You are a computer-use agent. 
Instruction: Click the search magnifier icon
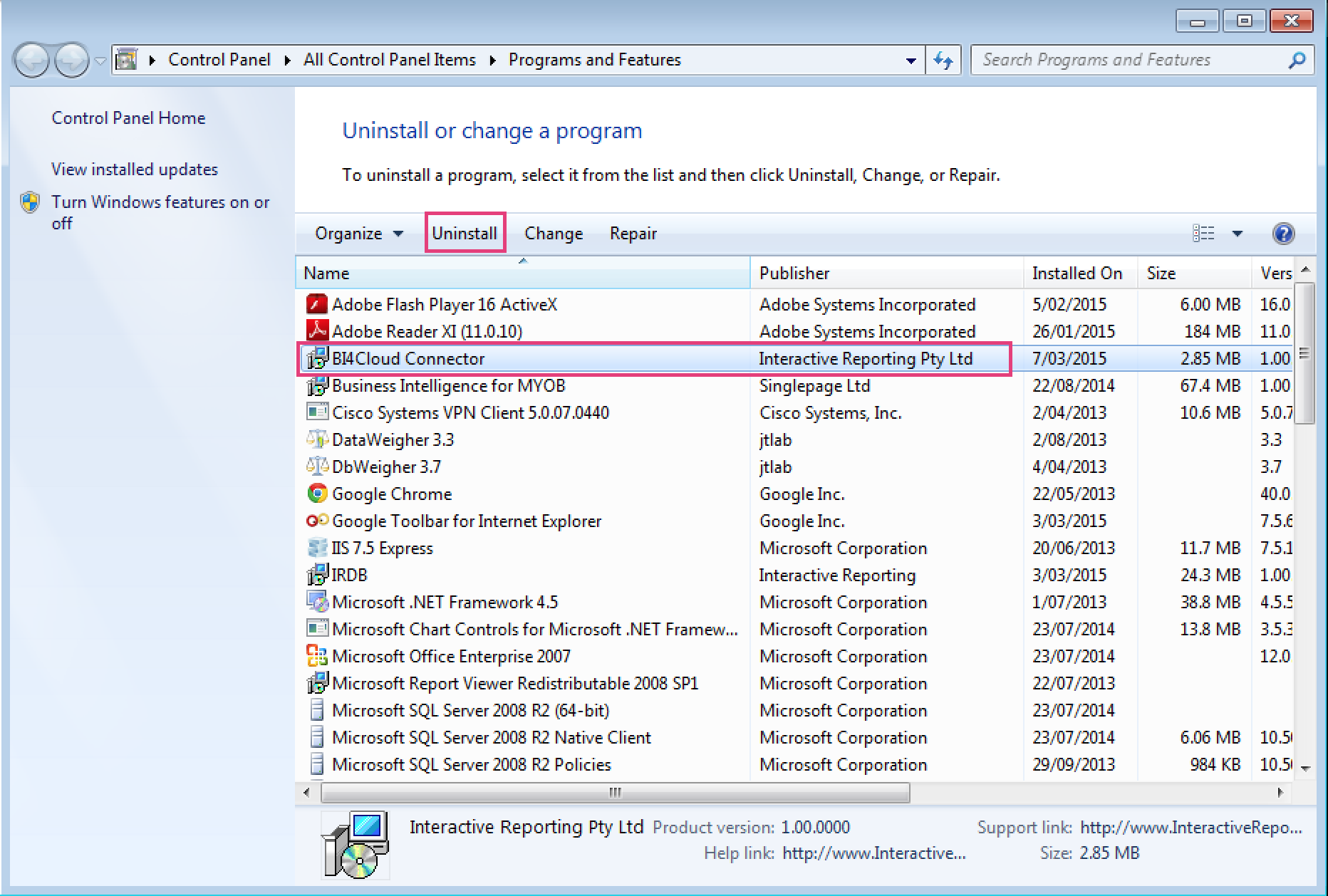(1297, 60)
